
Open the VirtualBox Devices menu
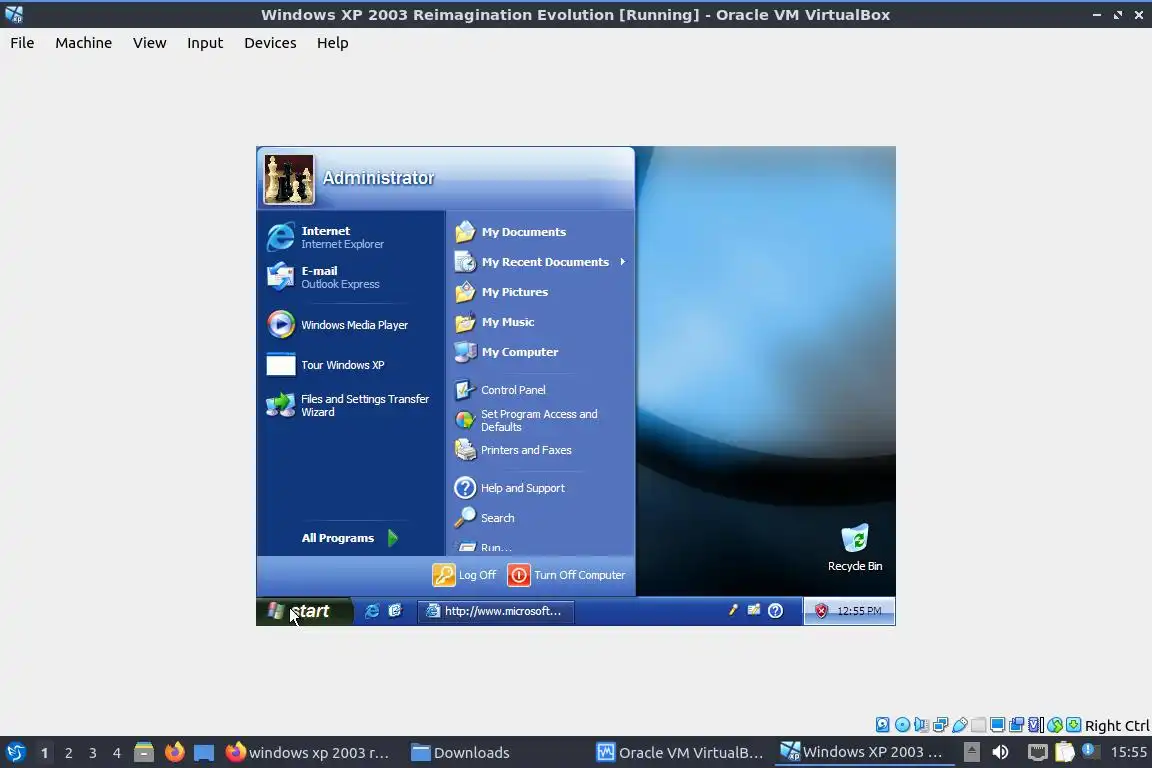click(x=270, y=43)
